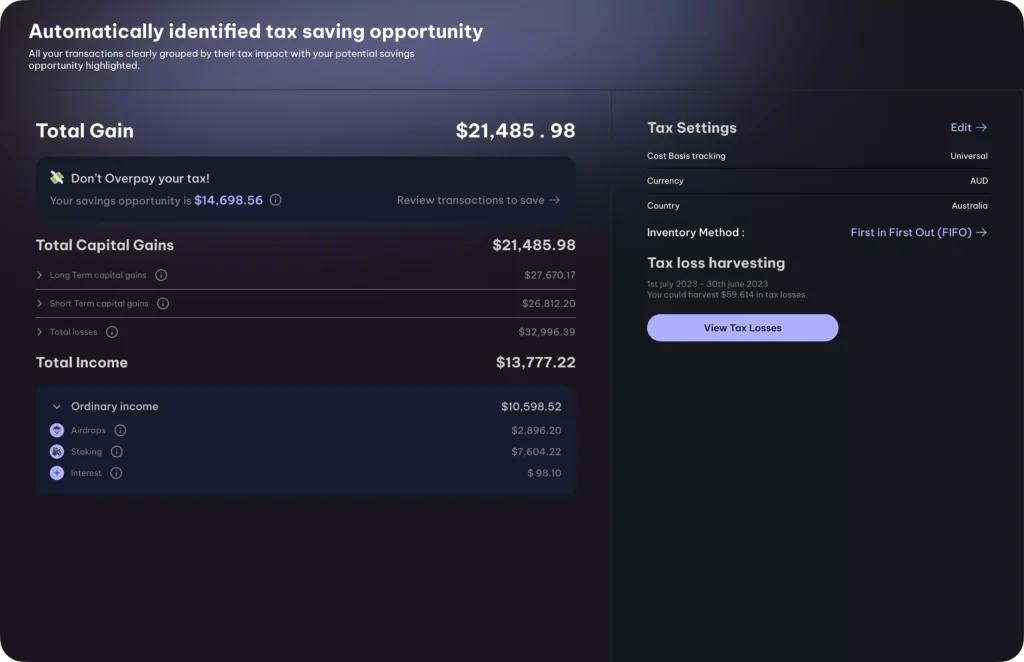Viewport: 1024px width, 662px height.
Task: Expand the Total losses row
Action: (x=40, y=332)
